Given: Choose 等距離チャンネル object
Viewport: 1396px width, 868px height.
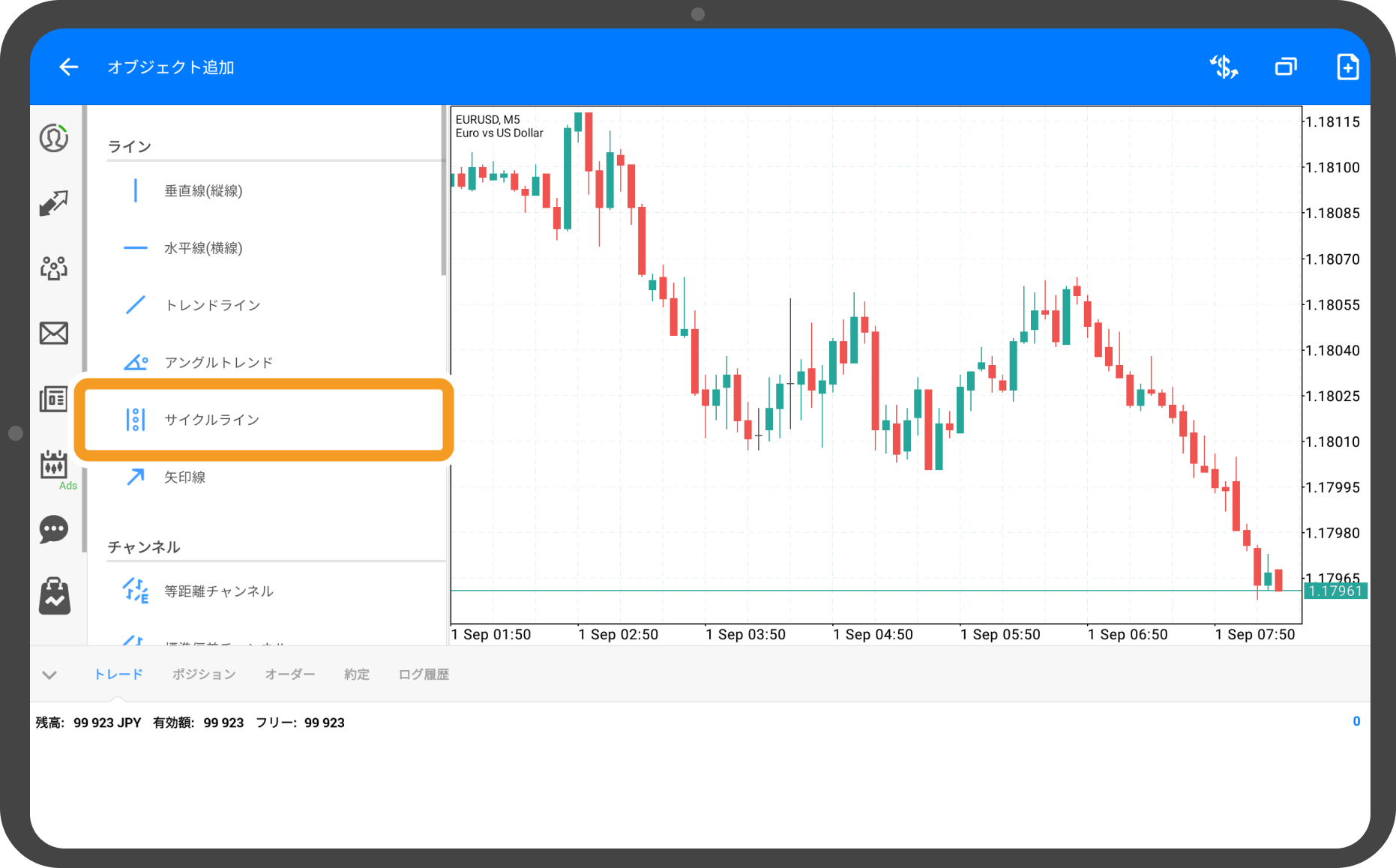Looking at the screenshot, I should click(x=219, y=591).
